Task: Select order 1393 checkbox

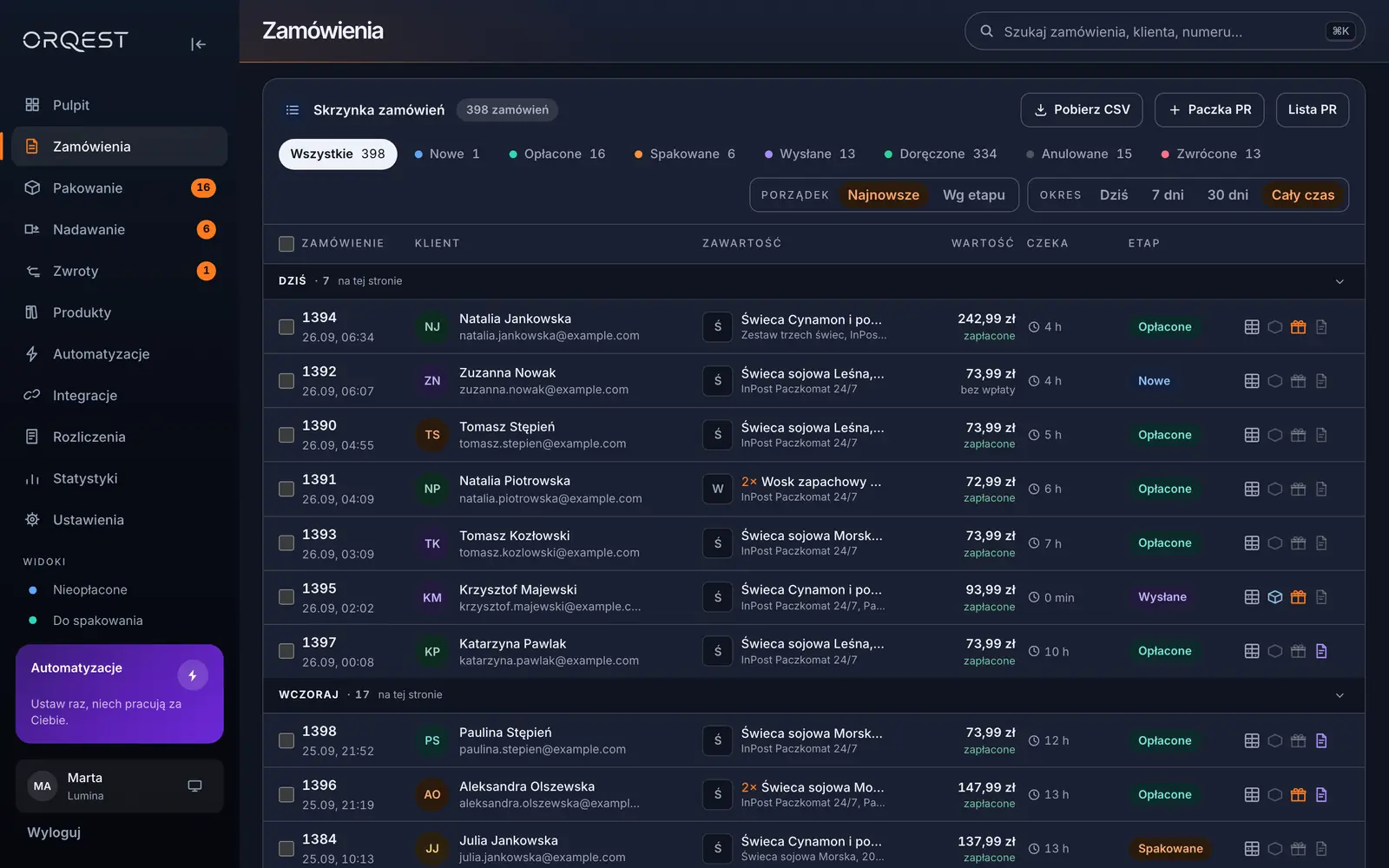Action: (x=286, y=543)
